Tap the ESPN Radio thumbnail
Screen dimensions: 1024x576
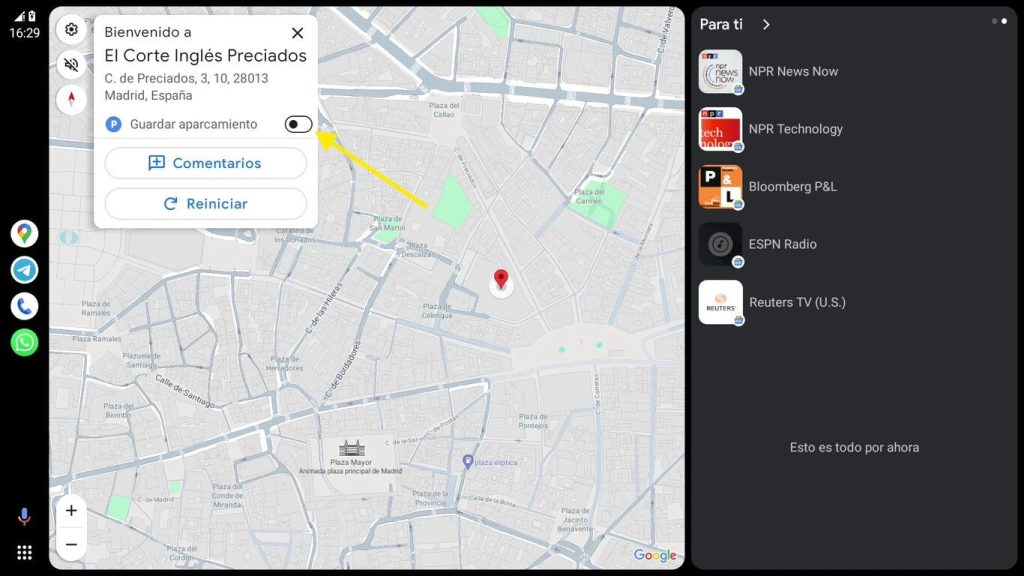pyautogui.click(x=720, y=244)
